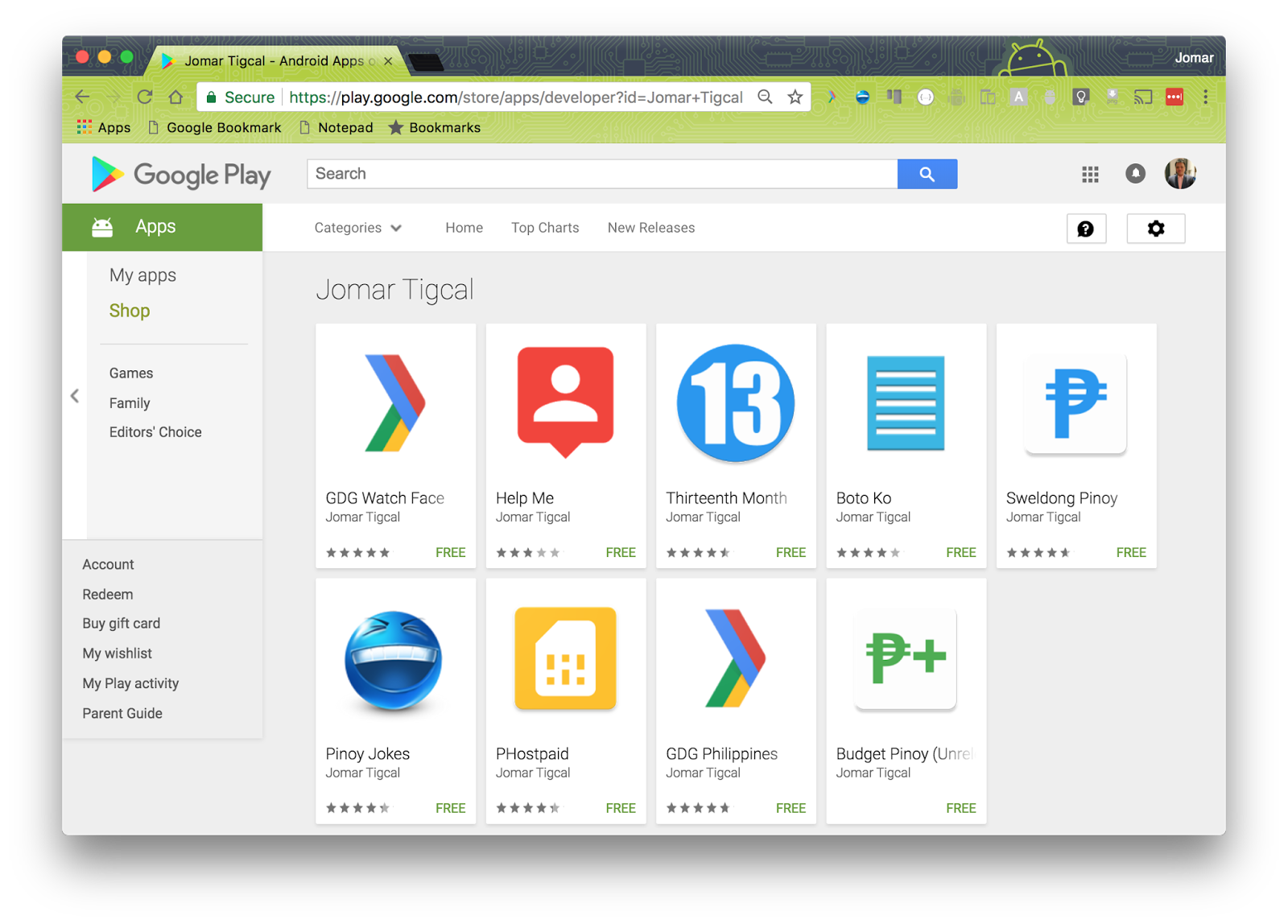Viewport: 1288px width, 924px height.
Task: Open the GDG Watch Face app icon
Action: tap(395, 402)
